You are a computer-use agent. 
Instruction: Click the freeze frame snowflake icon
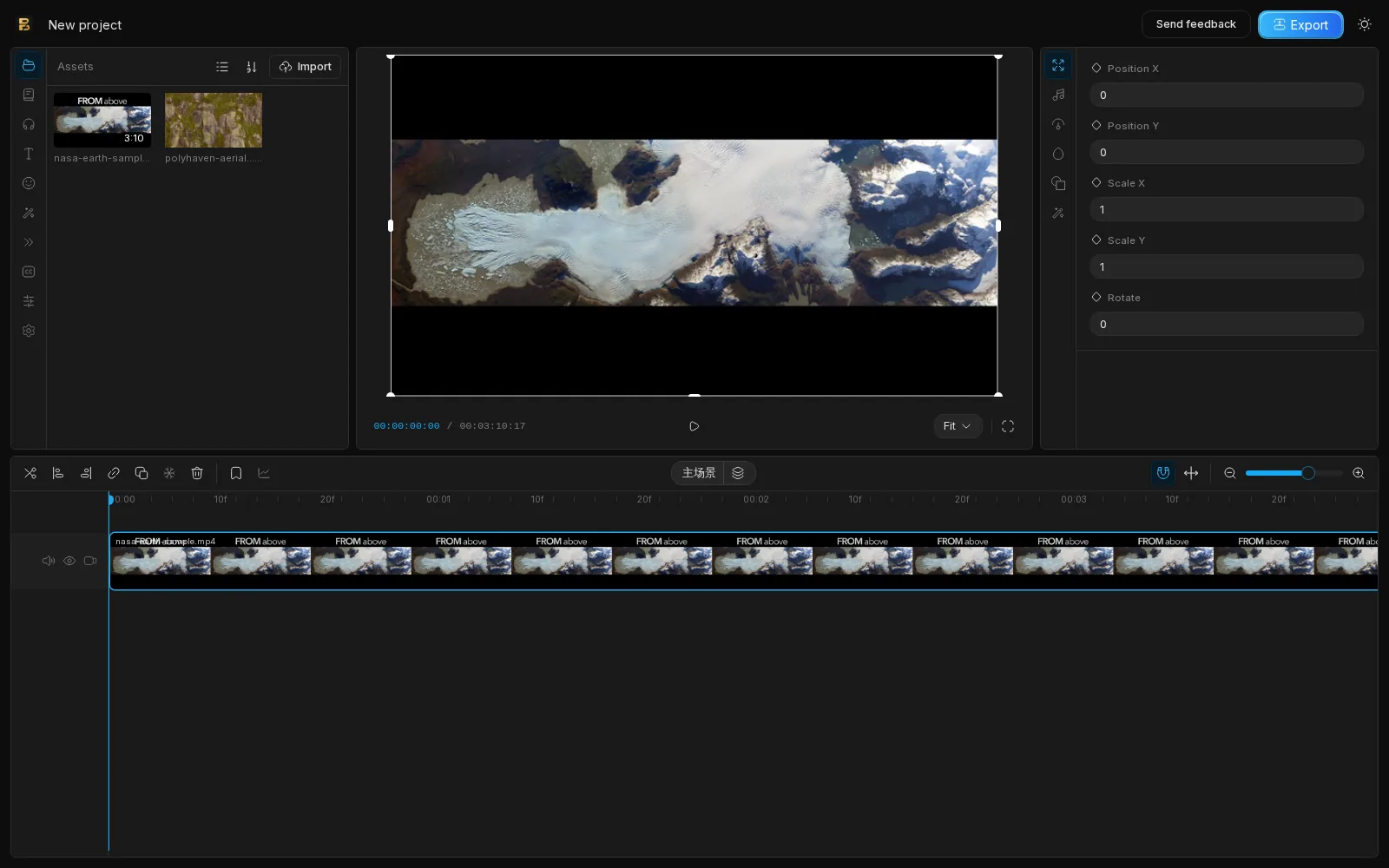169,473
